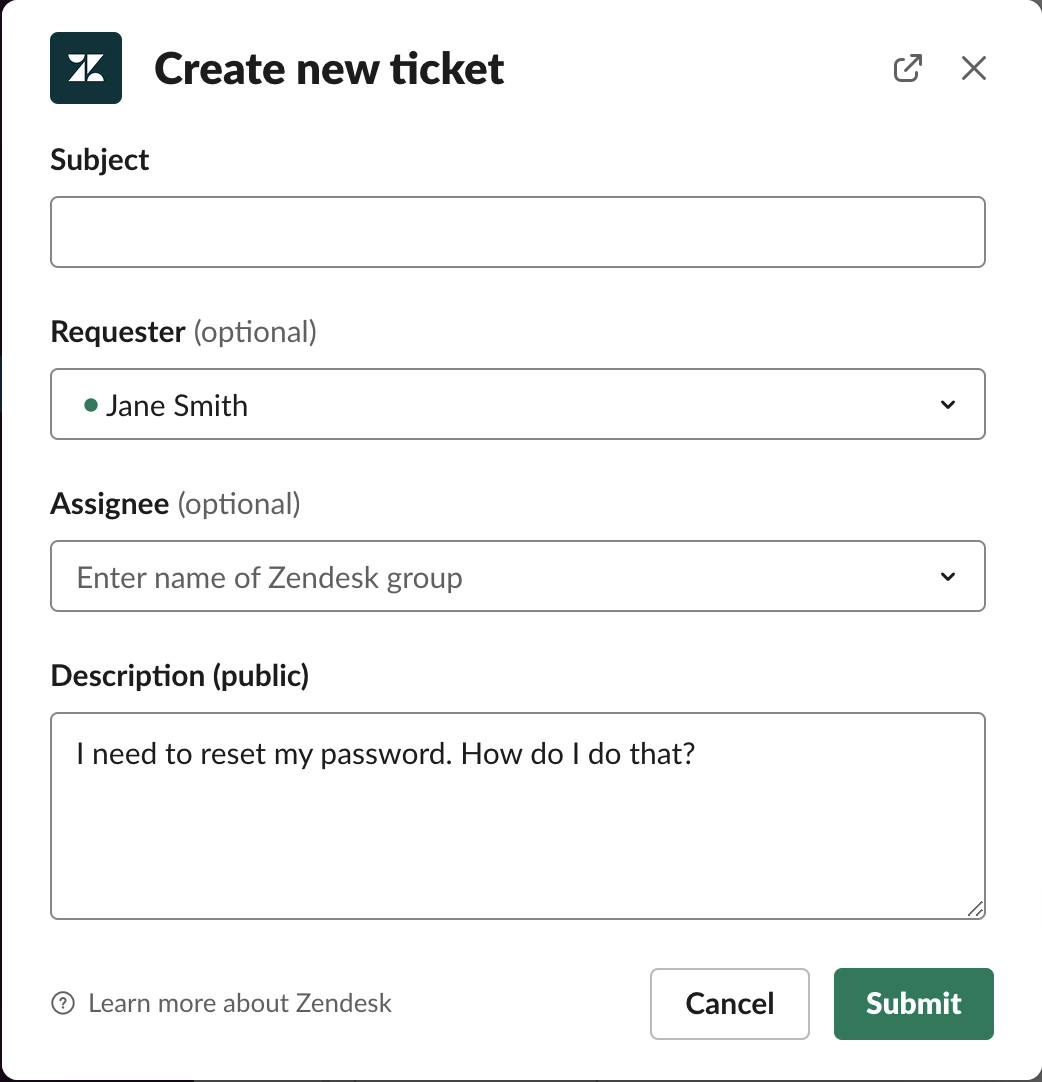
Task: Click the help question mark icon
Action: [63, 1003]
